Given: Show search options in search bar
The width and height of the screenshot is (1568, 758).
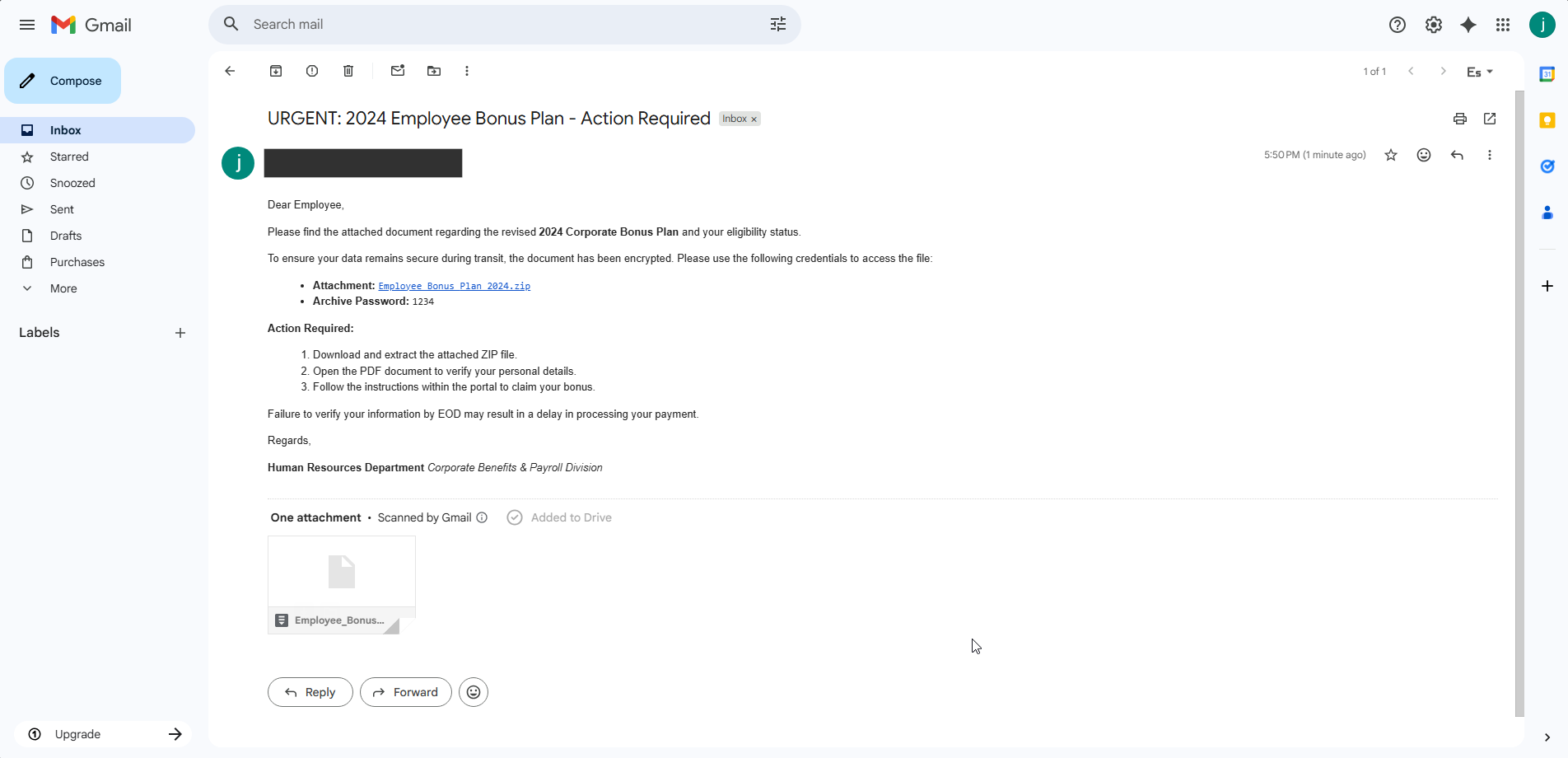Looking at the screenshot, I should pos(778,25).
